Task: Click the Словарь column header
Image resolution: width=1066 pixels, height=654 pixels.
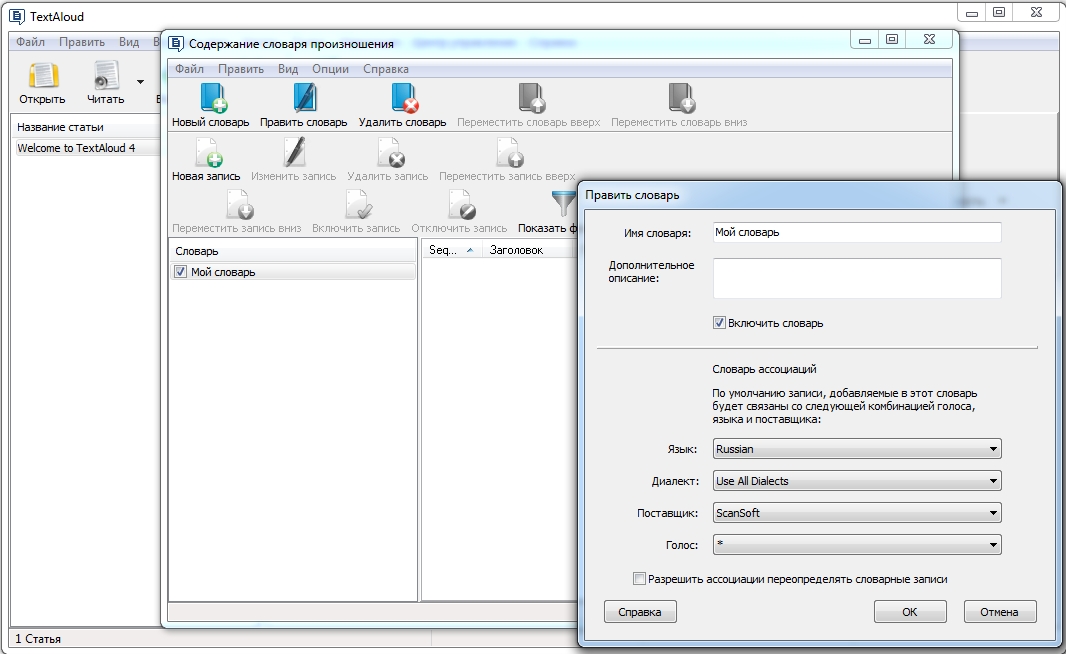Action: coord(292,251)
